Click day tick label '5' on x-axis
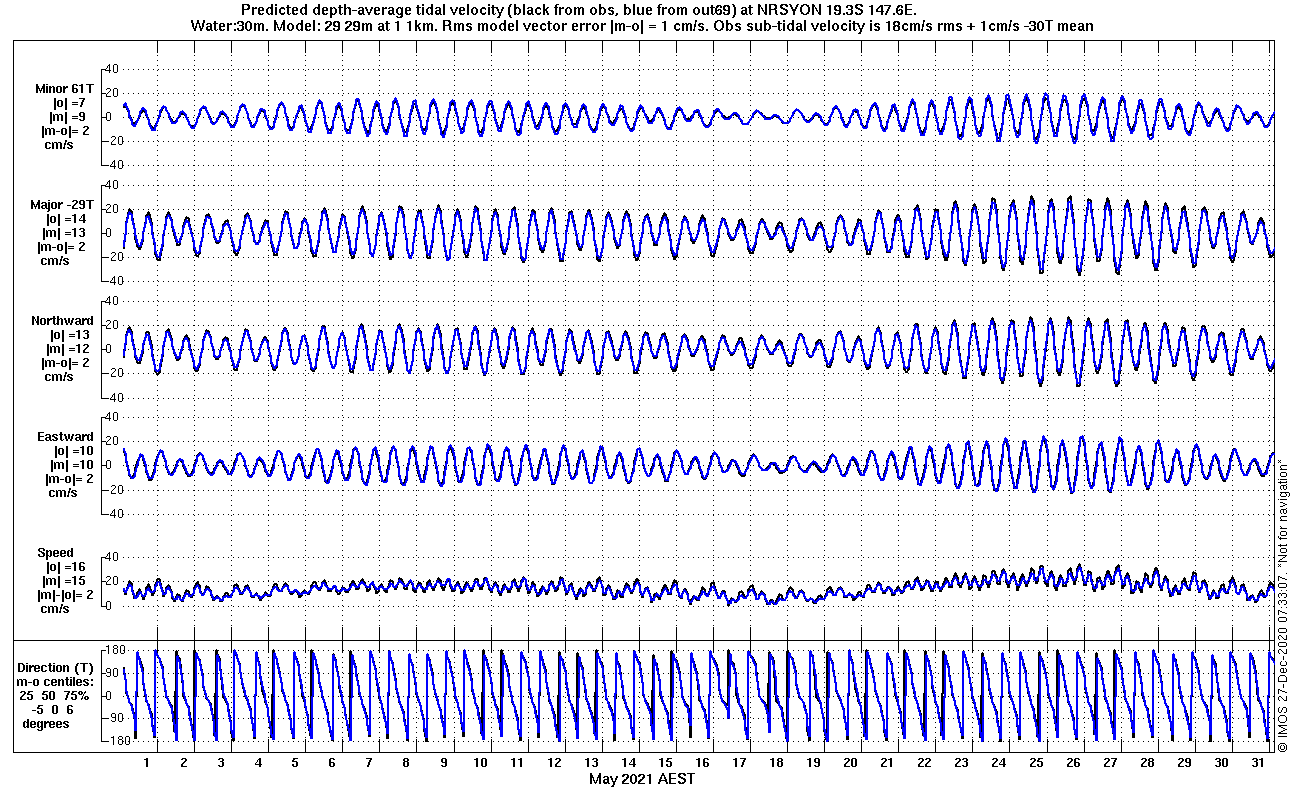Image resolution: width=1300 pixels, height=800 pixels. click(x=295, y=763)
